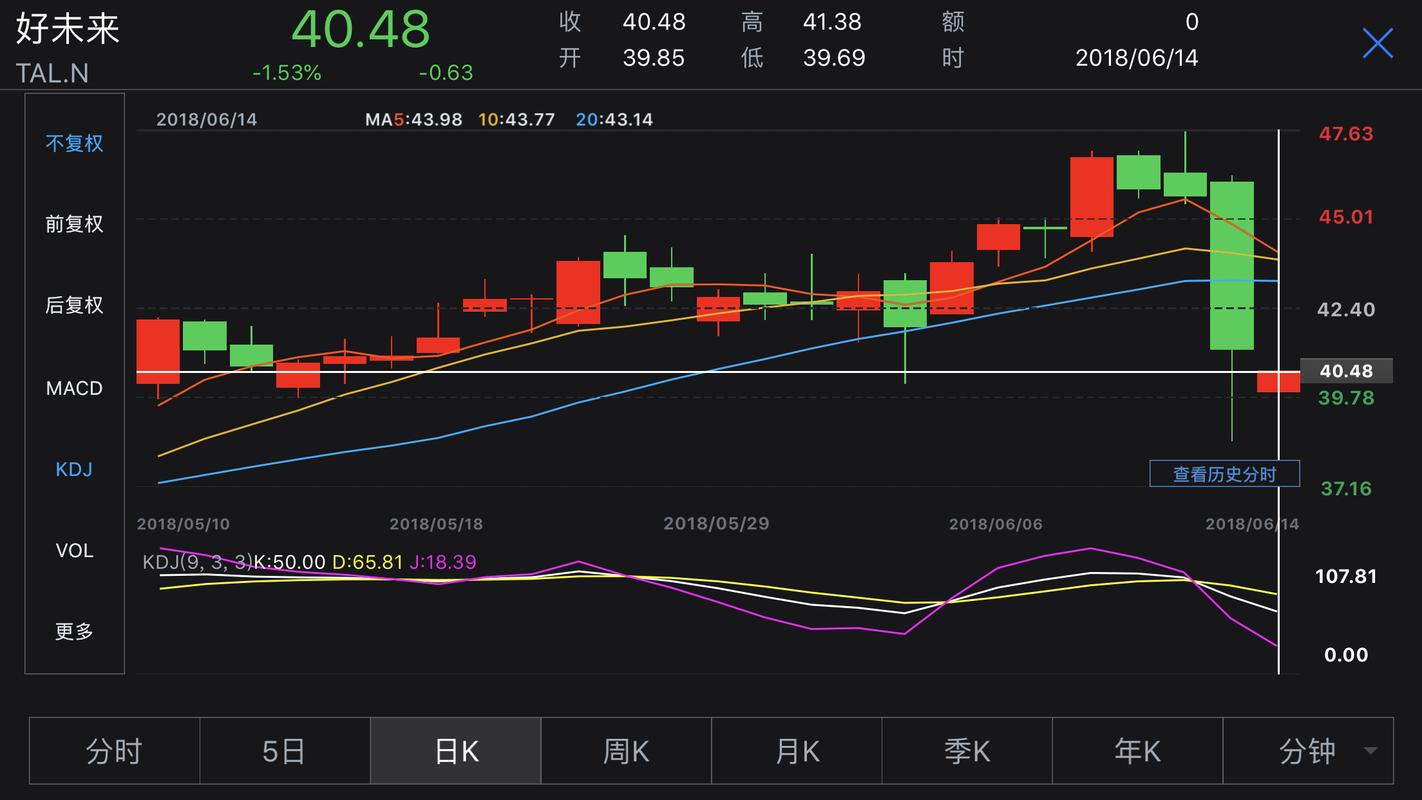This screenshot has width=1422, height=800.
Task: Select the MACD indicator in the sidebar
Action: (x=73, y=388)
